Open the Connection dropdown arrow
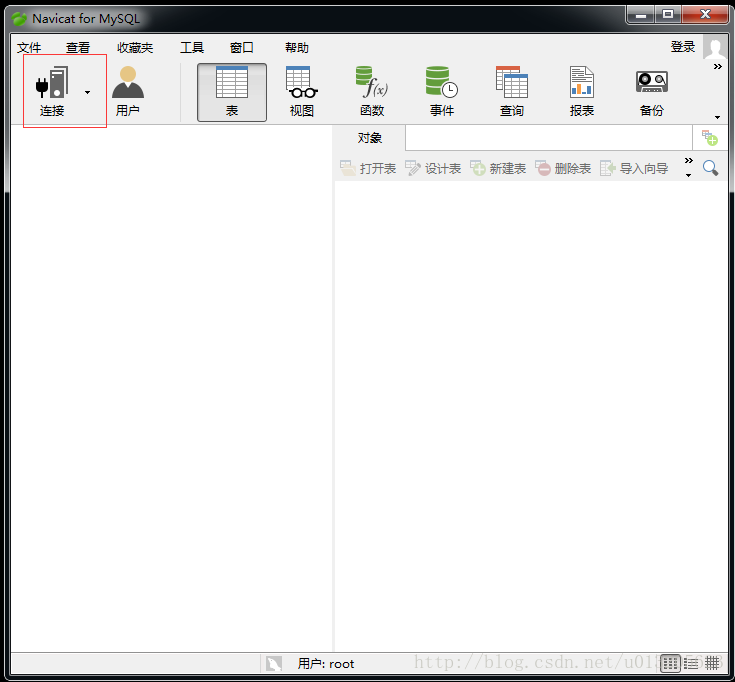 click(x=87, y=92)
